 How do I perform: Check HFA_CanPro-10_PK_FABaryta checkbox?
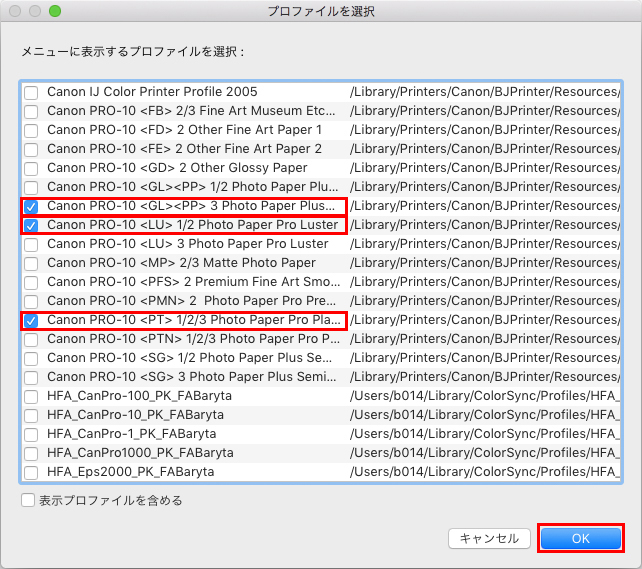[x=31, y=416]
